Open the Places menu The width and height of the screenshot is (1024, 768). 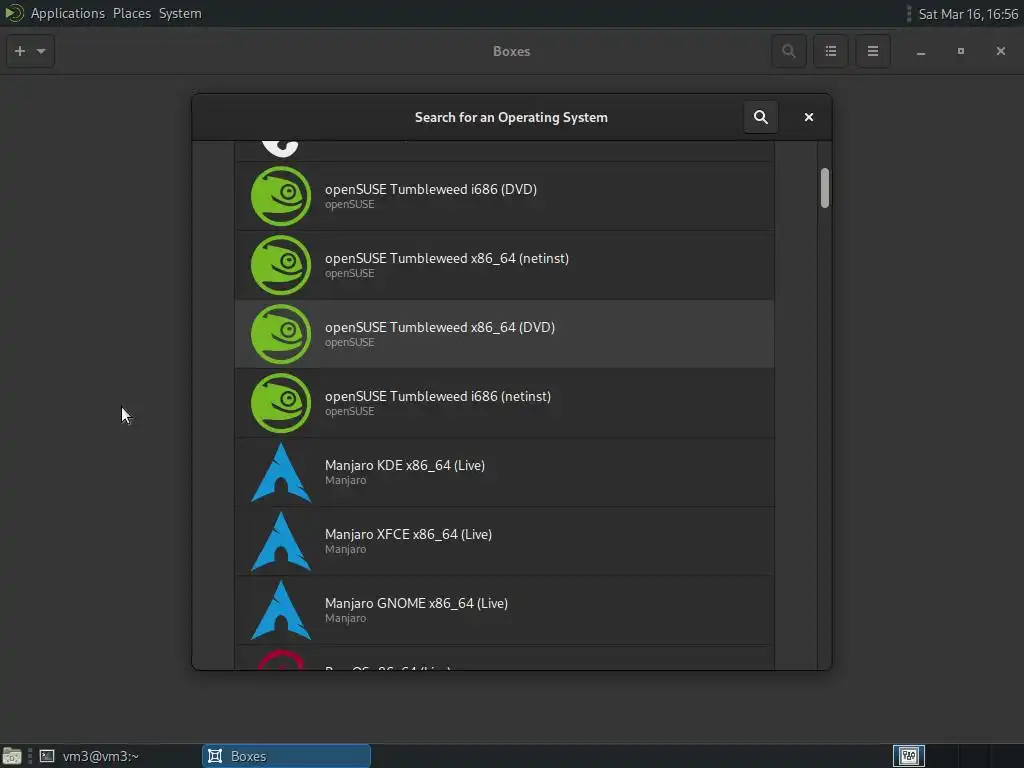[131, 13]
